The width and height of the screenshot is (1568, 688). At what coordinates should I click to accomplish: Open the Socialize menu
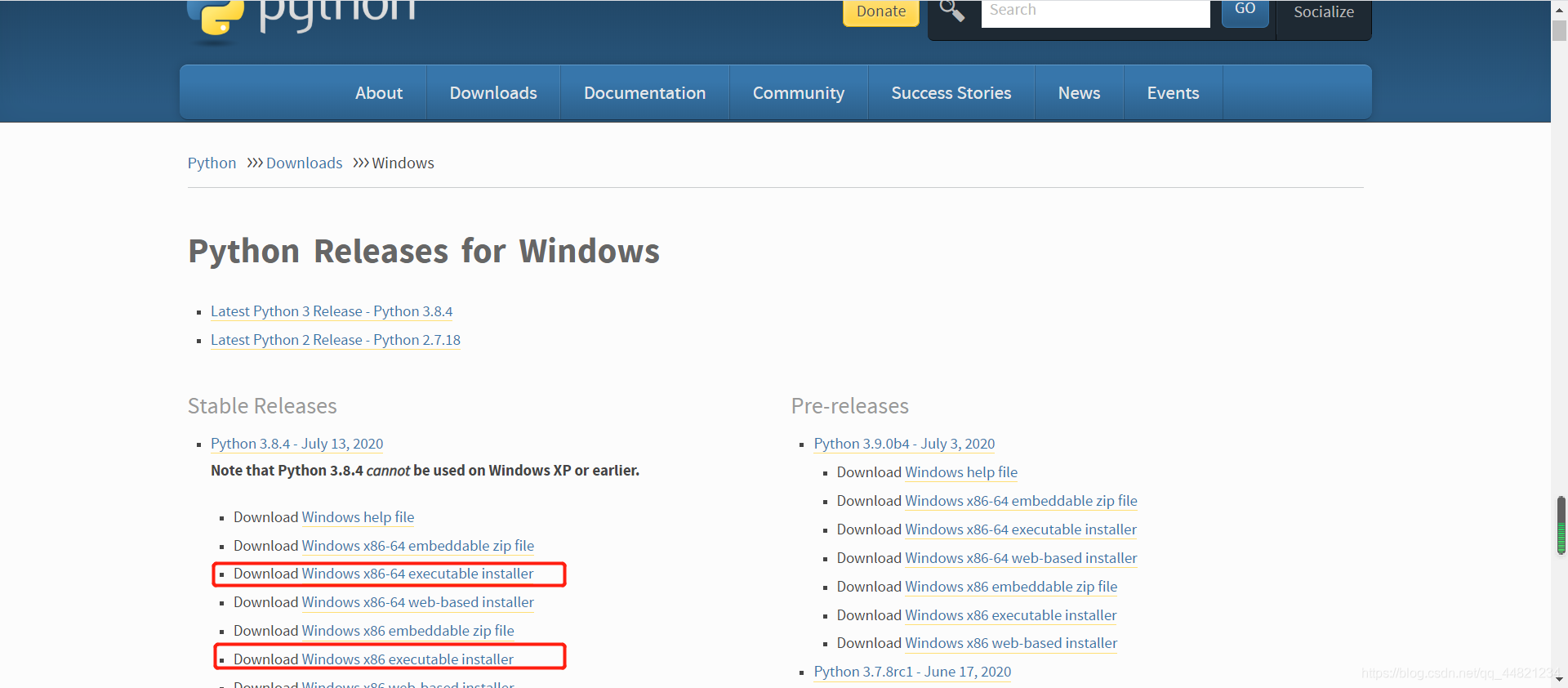coord(1324,13)
